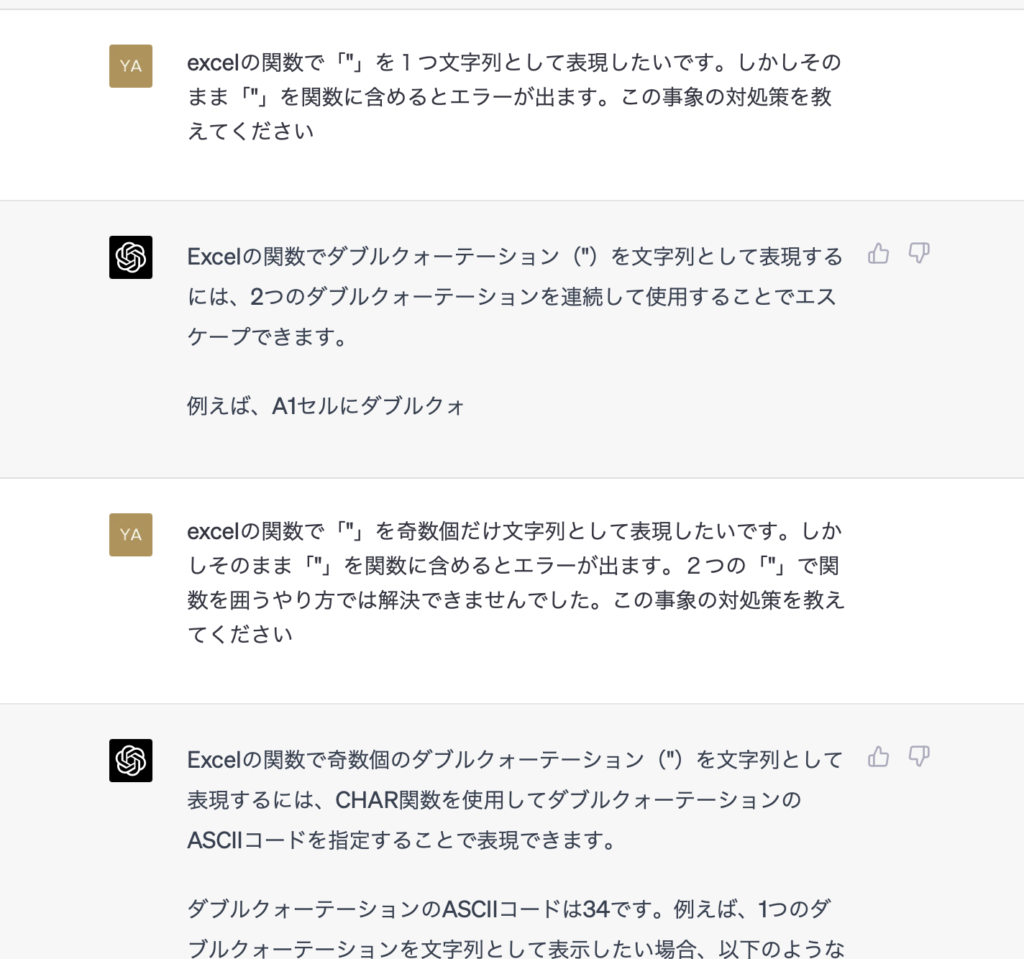This screenshot has height=959, width=1024.
Task: Click the second reply's opening paragraph about CHAR
Action: [x=514, y=800]
